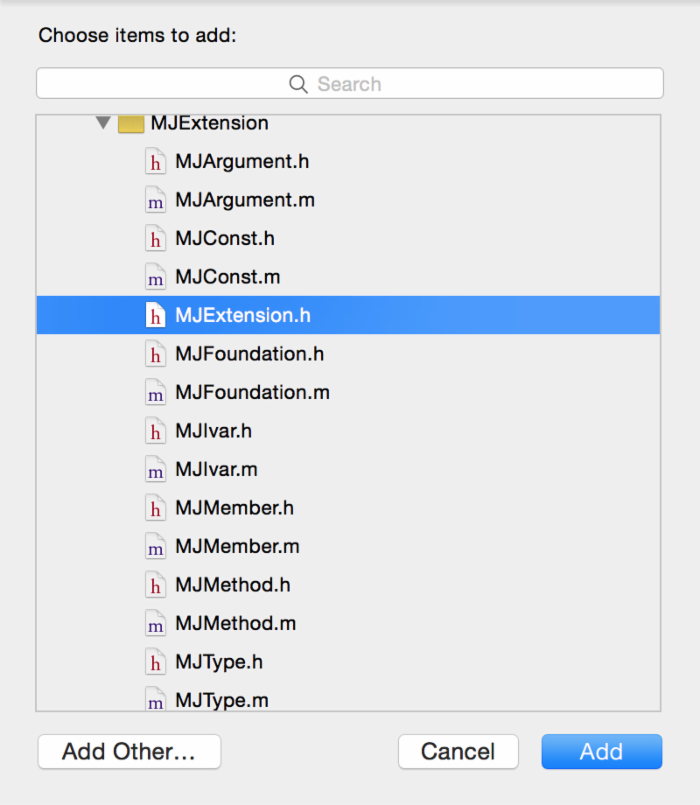
Task: Select the MJIvar.m file entry
Action: pyautogui.click(x=216, y=470)
